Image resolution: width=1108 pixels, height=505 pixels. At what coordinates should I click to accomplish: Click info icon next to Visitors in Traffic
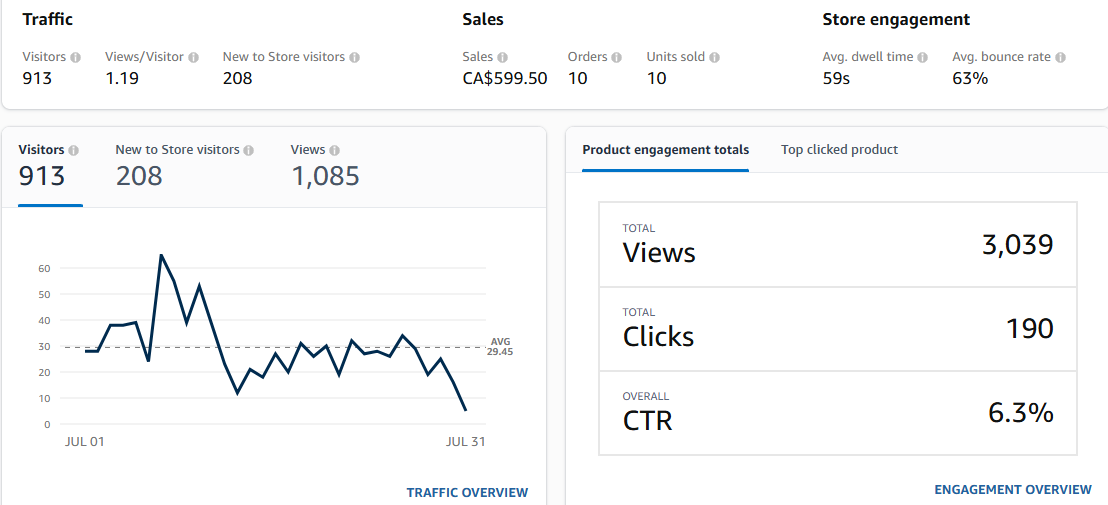click(x=76, y=58)
